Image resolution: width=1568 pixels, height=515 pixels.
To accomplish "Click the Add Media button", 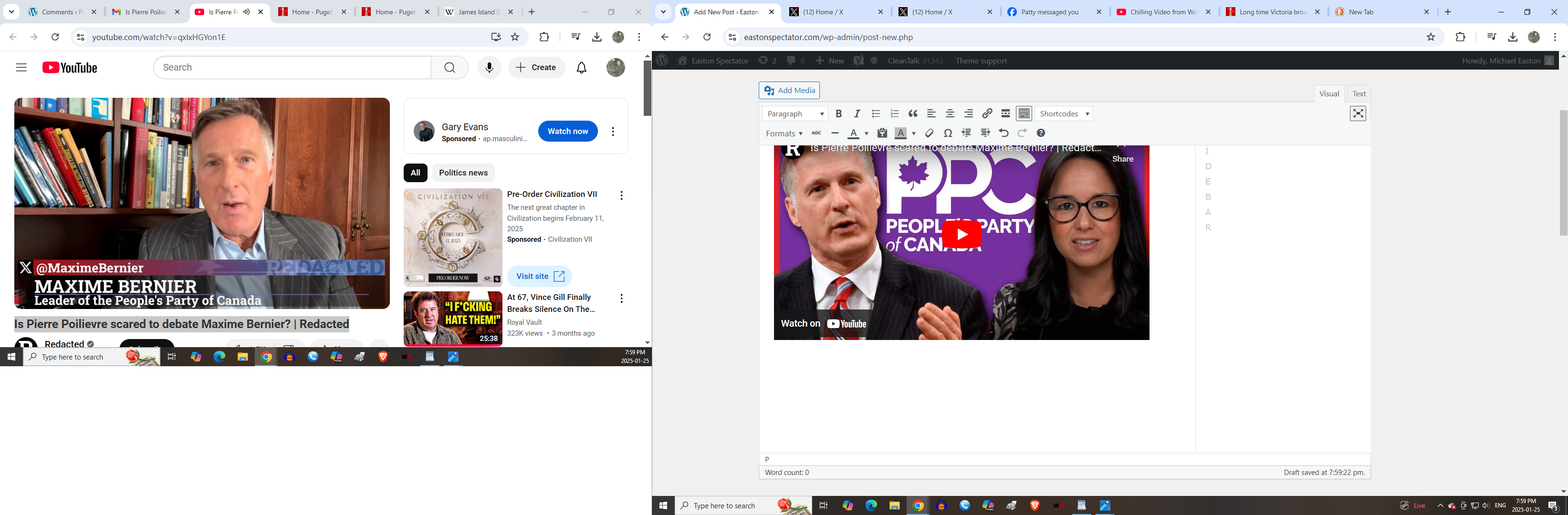I will coord(789,91).
